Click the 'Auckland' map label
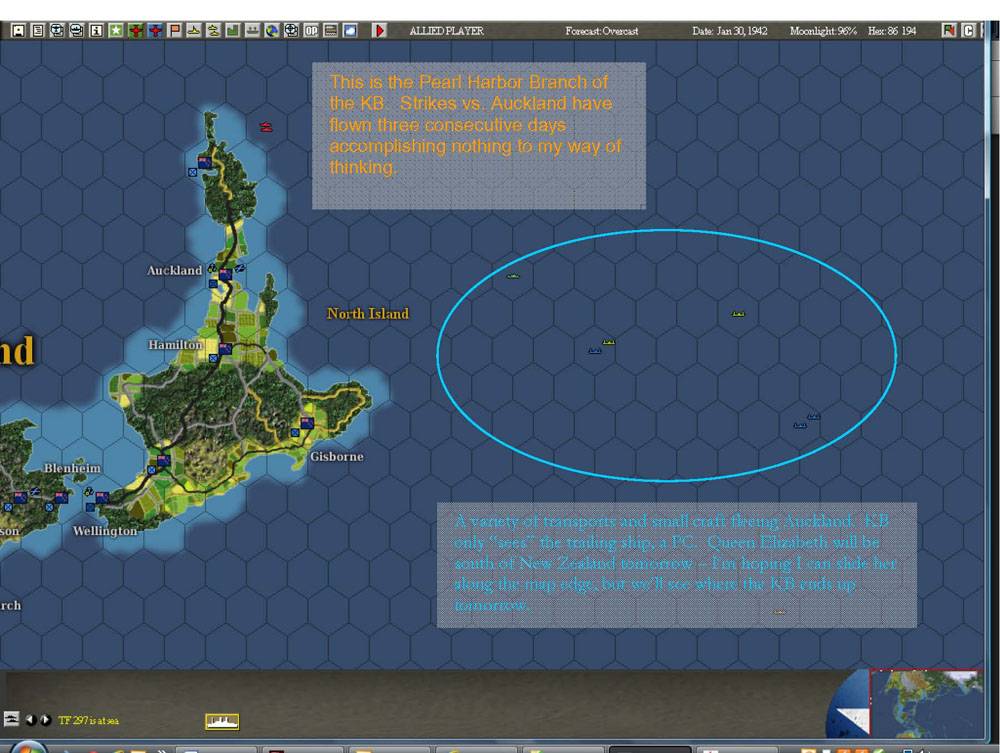The image size is (1000, 753). tap(174, 270)
